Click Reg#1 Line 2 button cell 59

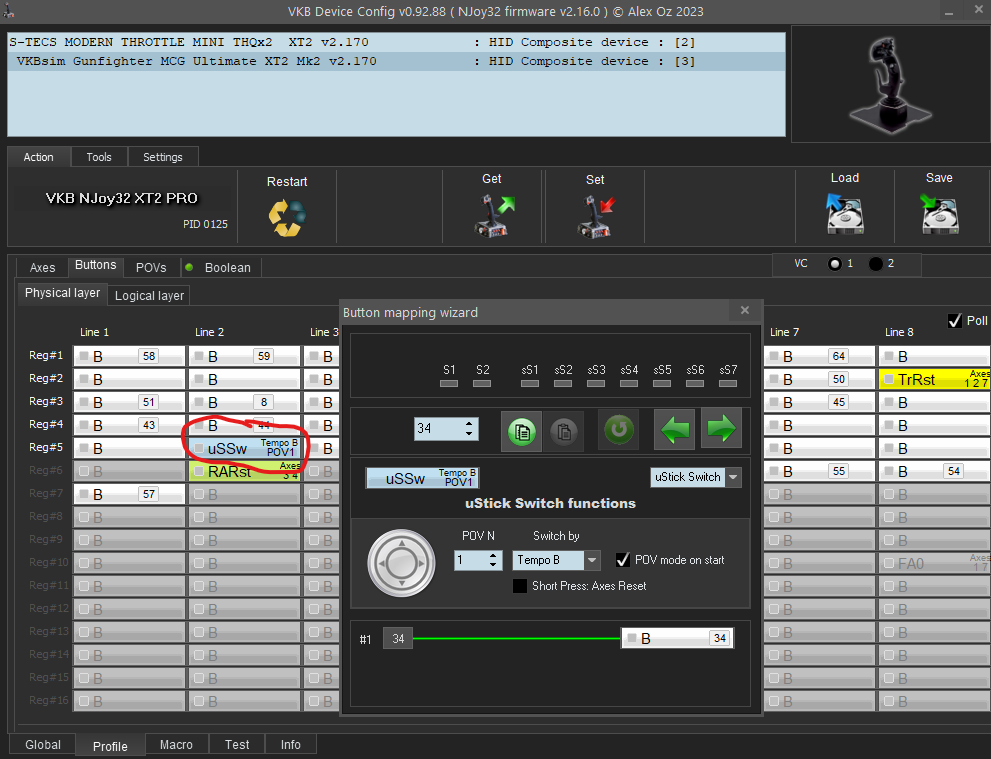(245, 356)
